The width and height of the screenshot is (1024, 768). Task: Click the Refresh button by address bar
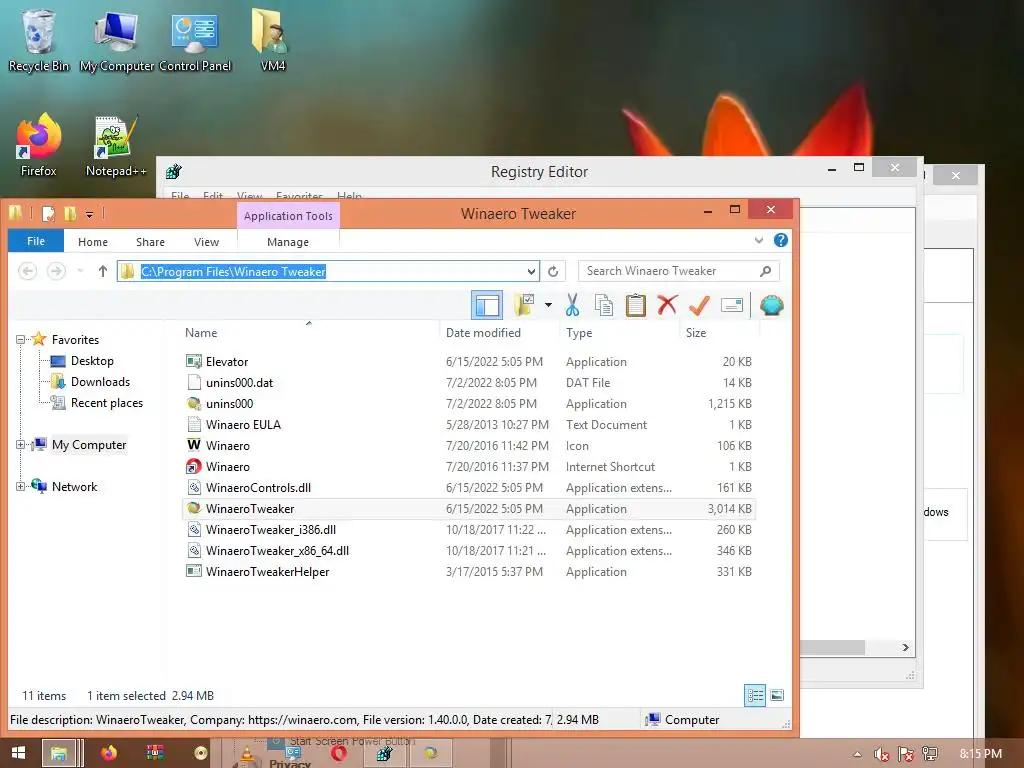click(553, 271)
